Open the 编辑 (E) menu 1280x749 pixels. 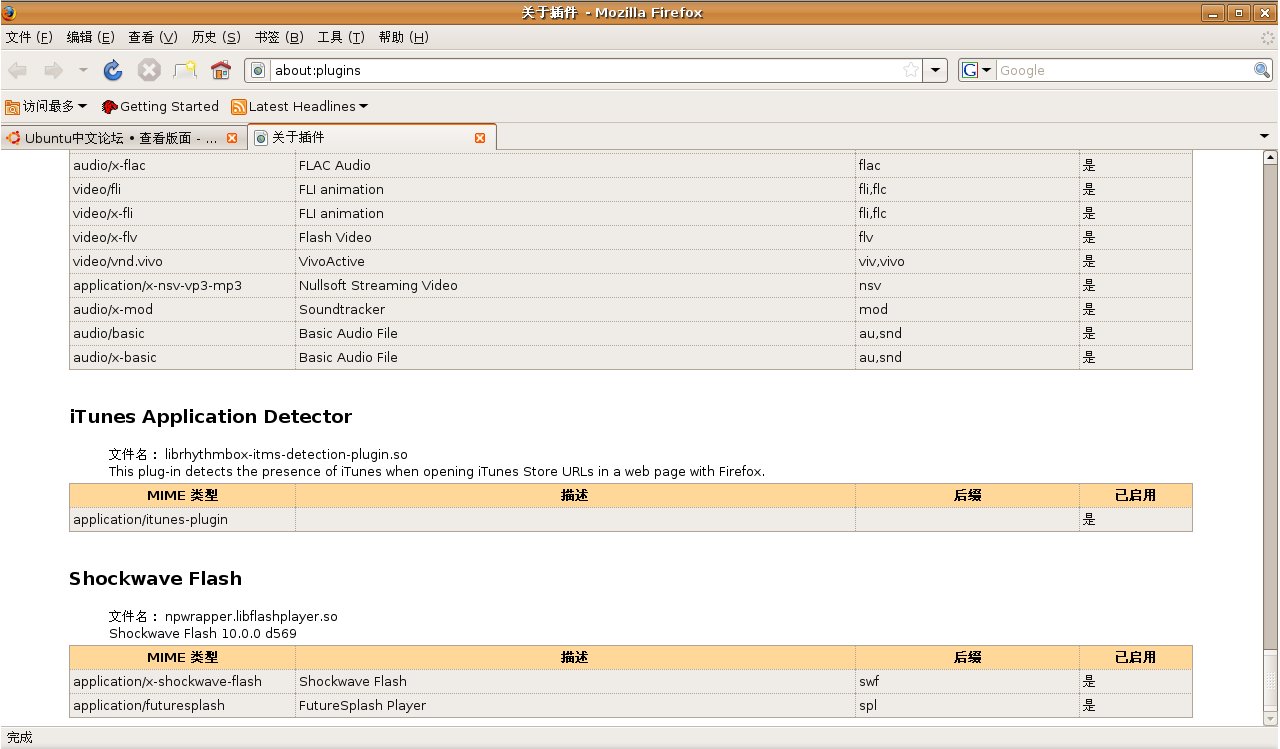click(x=91, y=37)
